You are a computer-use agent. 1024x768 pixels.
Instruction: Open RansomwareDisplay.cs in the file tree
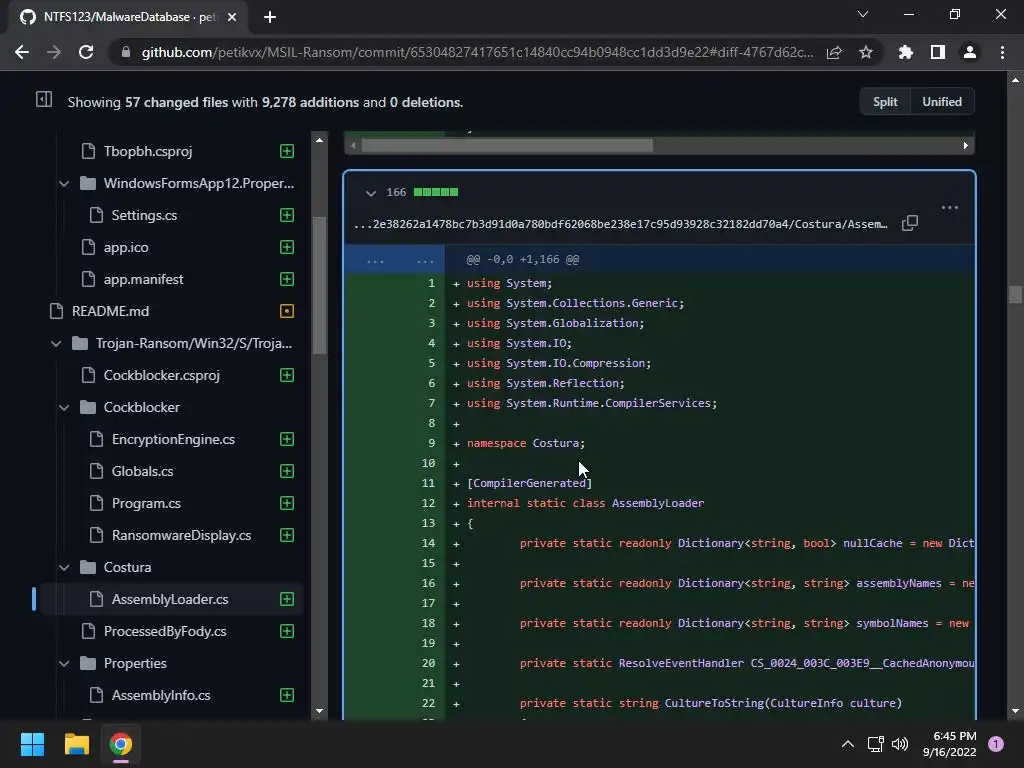point(181,535)
